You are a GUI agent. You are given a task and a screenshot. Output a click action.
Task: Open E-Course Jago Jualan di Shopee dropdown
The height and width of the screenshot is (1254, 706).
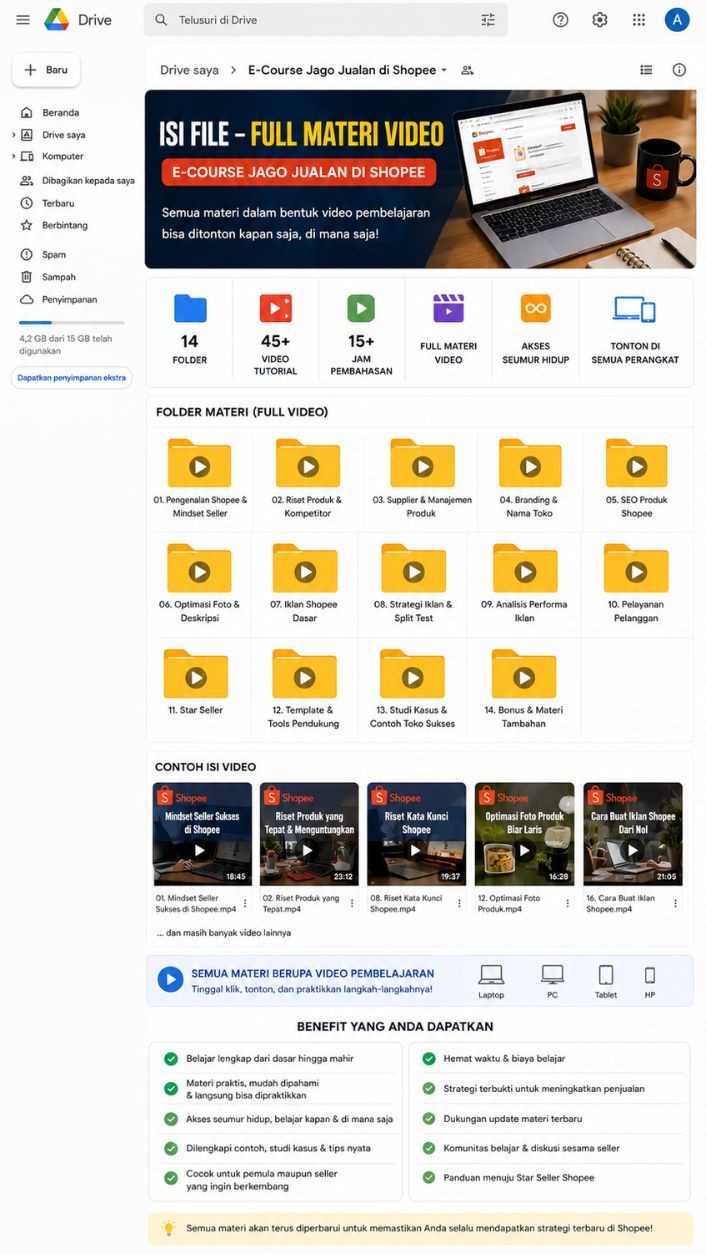pyautogui.click(x=444, y=70)
